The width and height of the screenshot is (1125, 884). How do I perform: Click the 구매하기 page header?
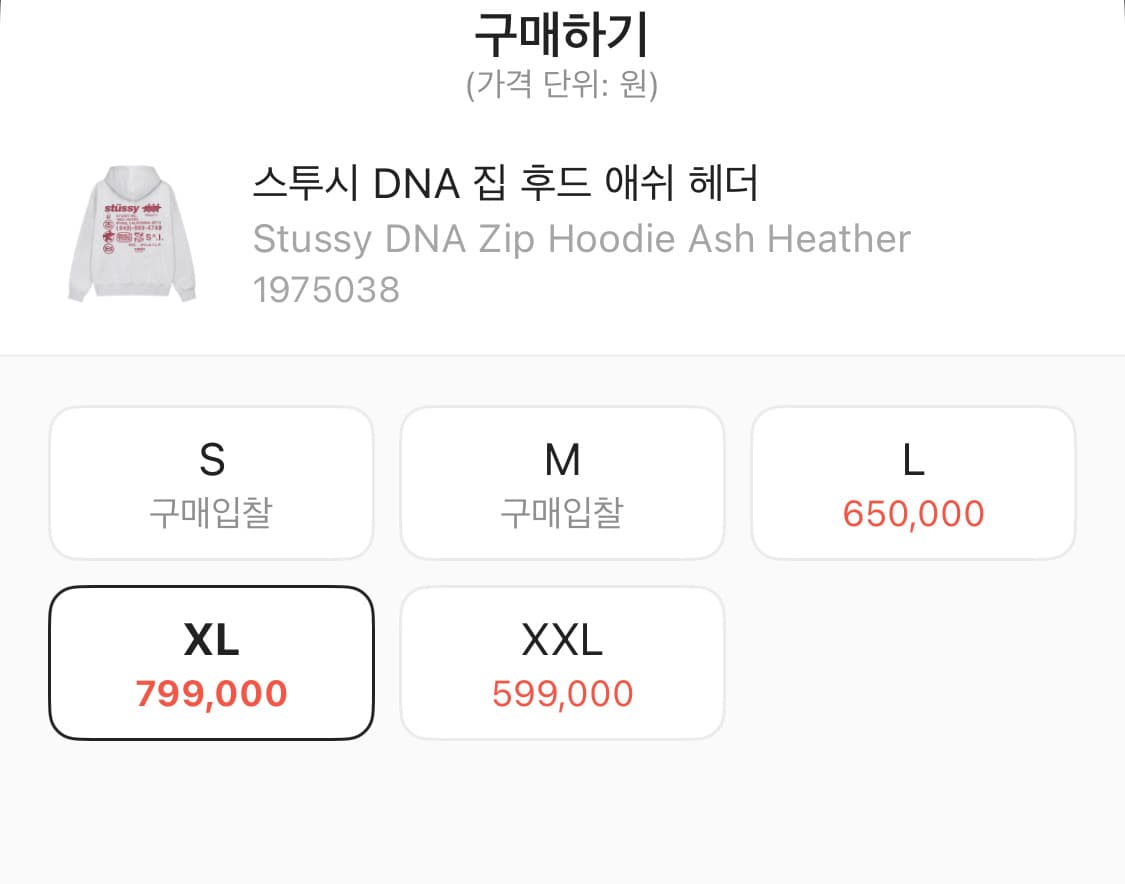[x=562, y=33]
